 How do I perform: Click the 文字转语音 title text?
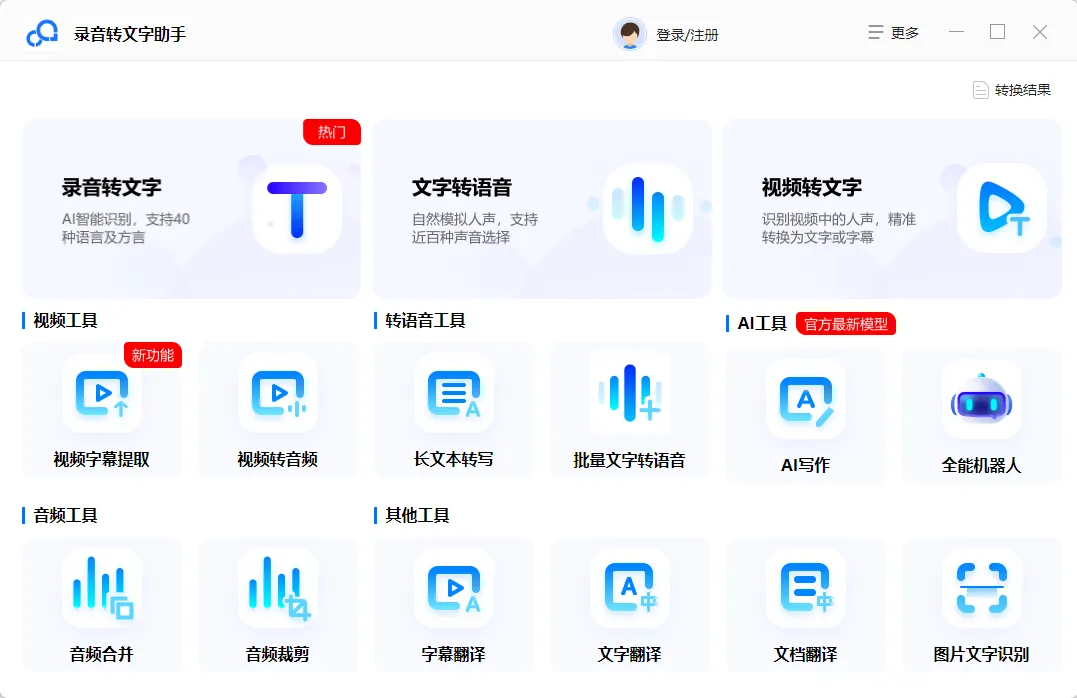[462, 188]
